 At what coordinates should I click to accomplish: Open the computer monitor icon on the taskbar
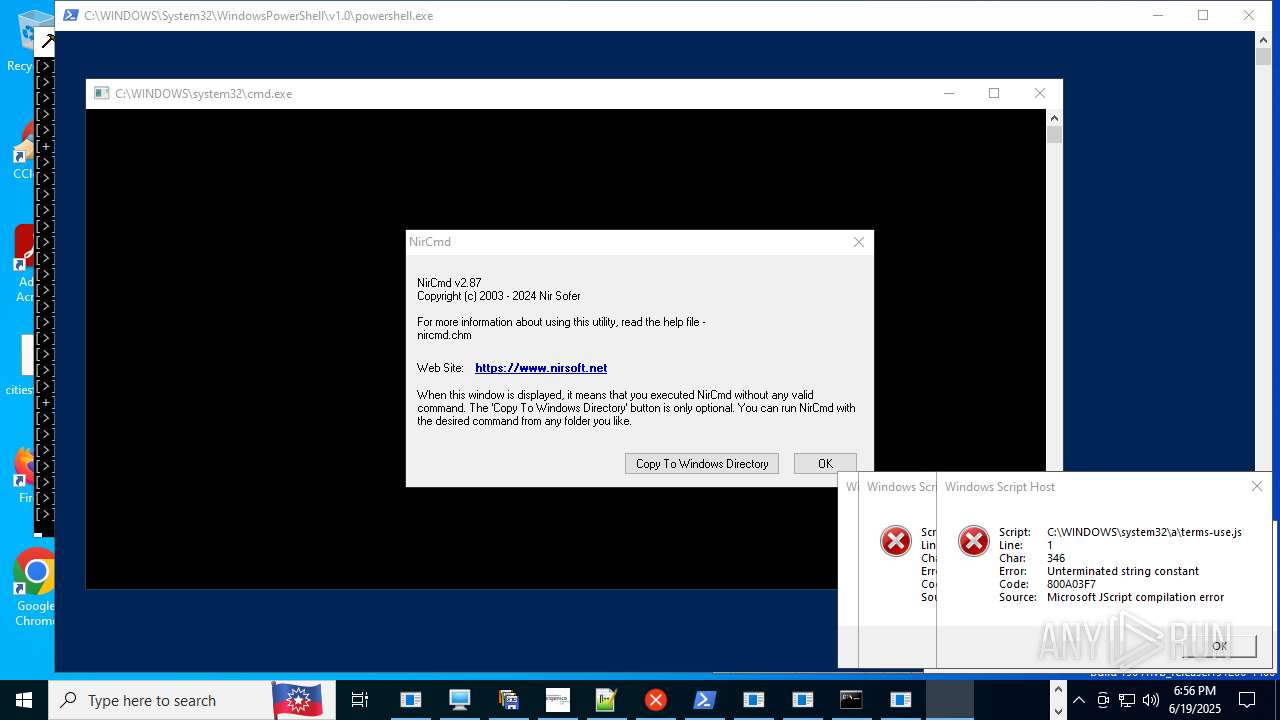[x=459, y=700]
